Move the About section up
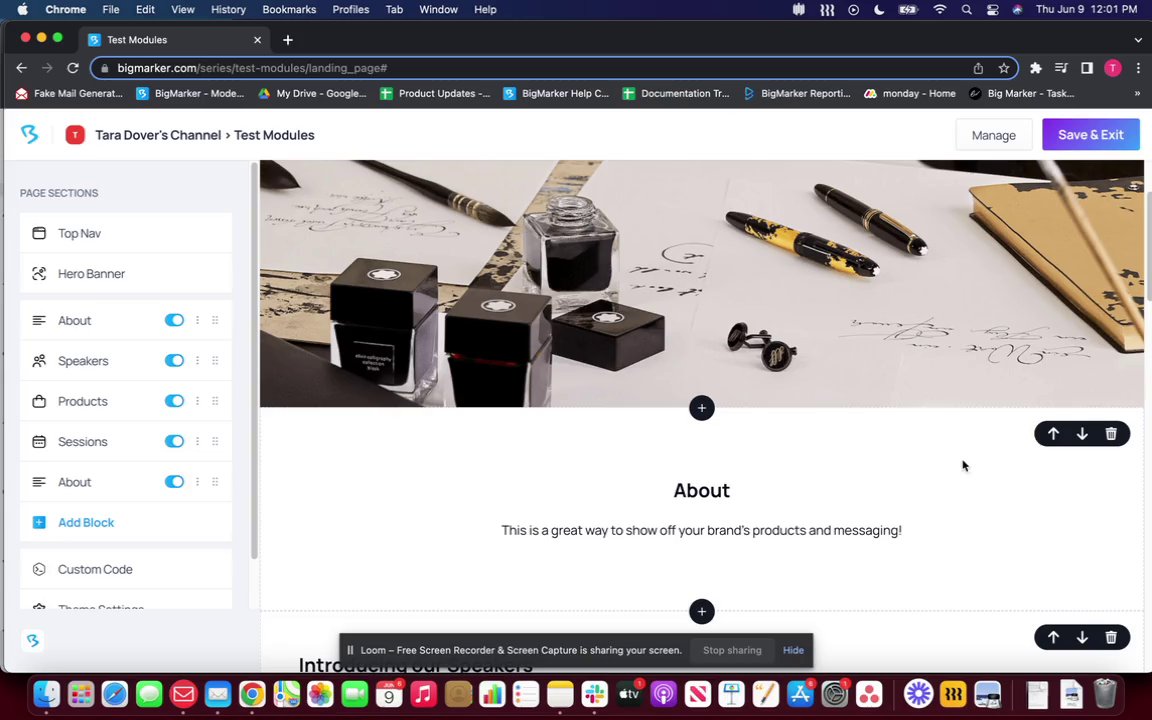The height and width of the screenshot is (720, 1152). tap(1053, 433)
